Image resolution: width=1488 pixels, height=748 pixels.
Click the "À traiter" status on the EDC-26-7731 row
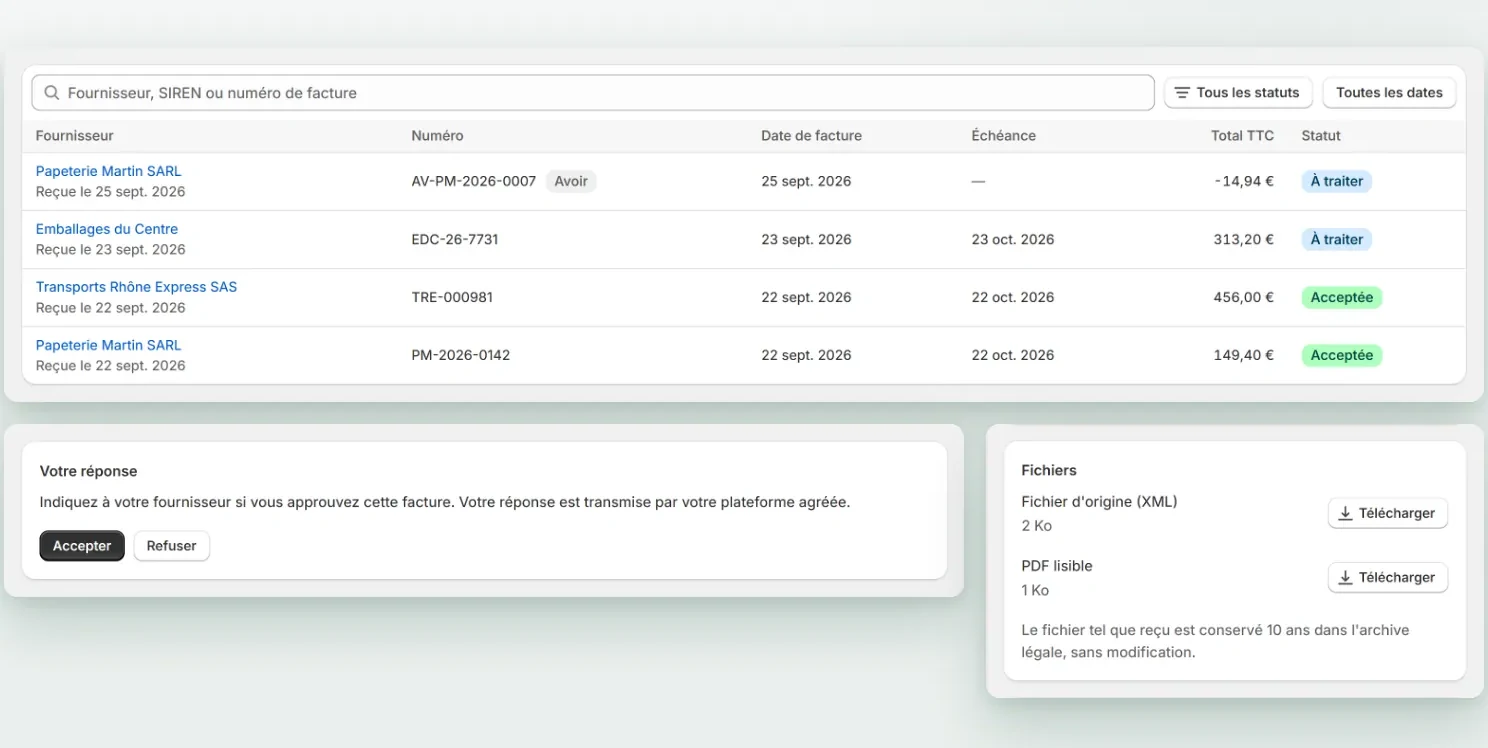coord(1336,239)
